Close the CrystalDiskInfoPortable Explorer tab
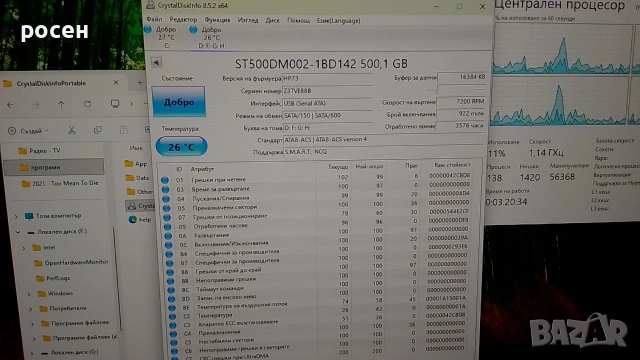The image size is (640, 360). [116, 82]
